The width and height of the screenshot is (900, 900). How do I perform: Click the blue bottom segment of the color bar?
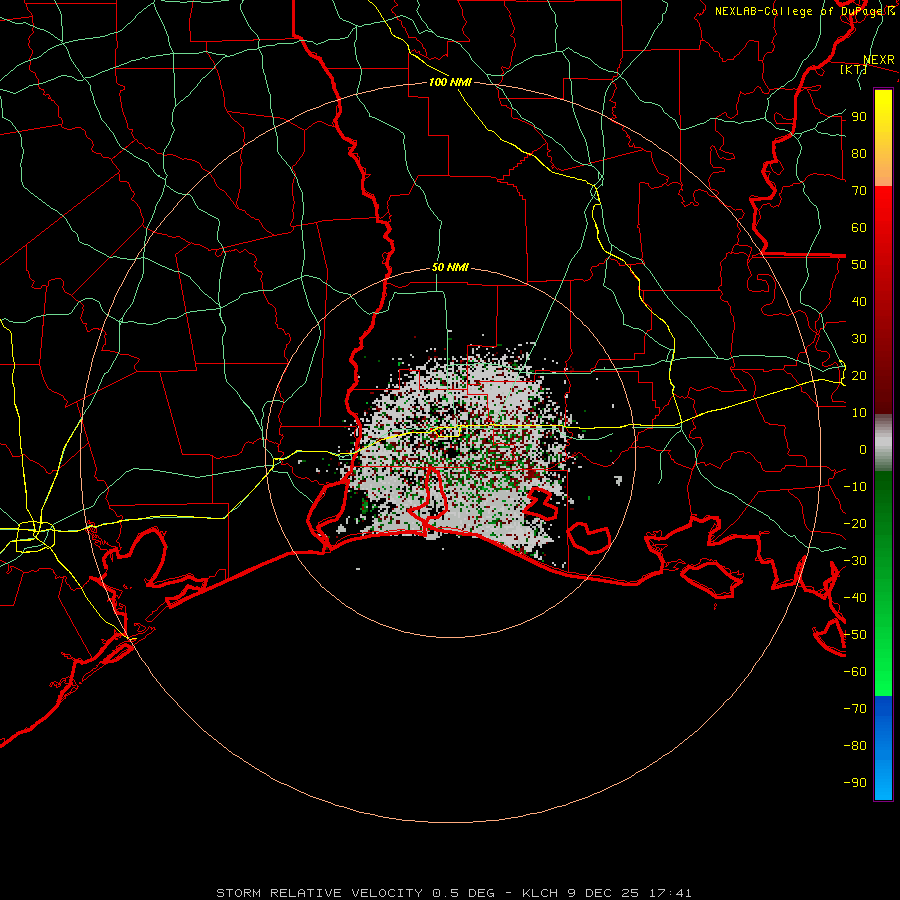pyautogui.click(x=883, y=748)
